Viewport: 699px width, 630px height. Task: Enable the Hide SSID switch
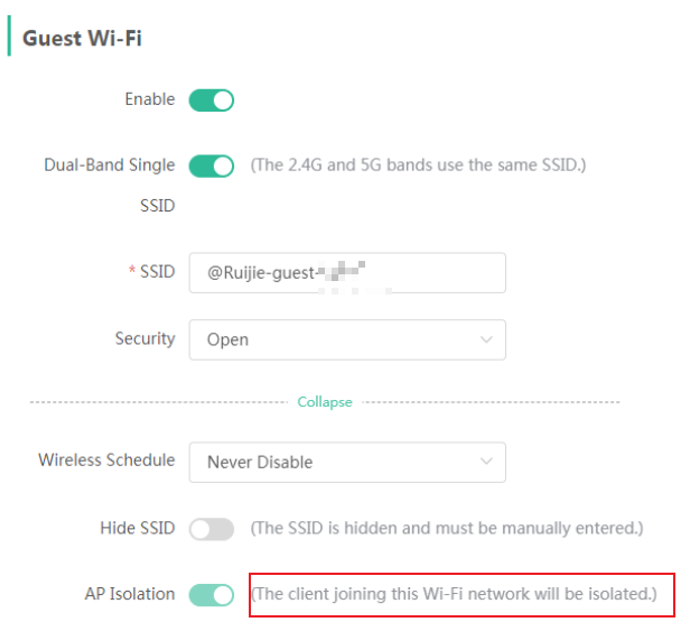tap(211, 529)
